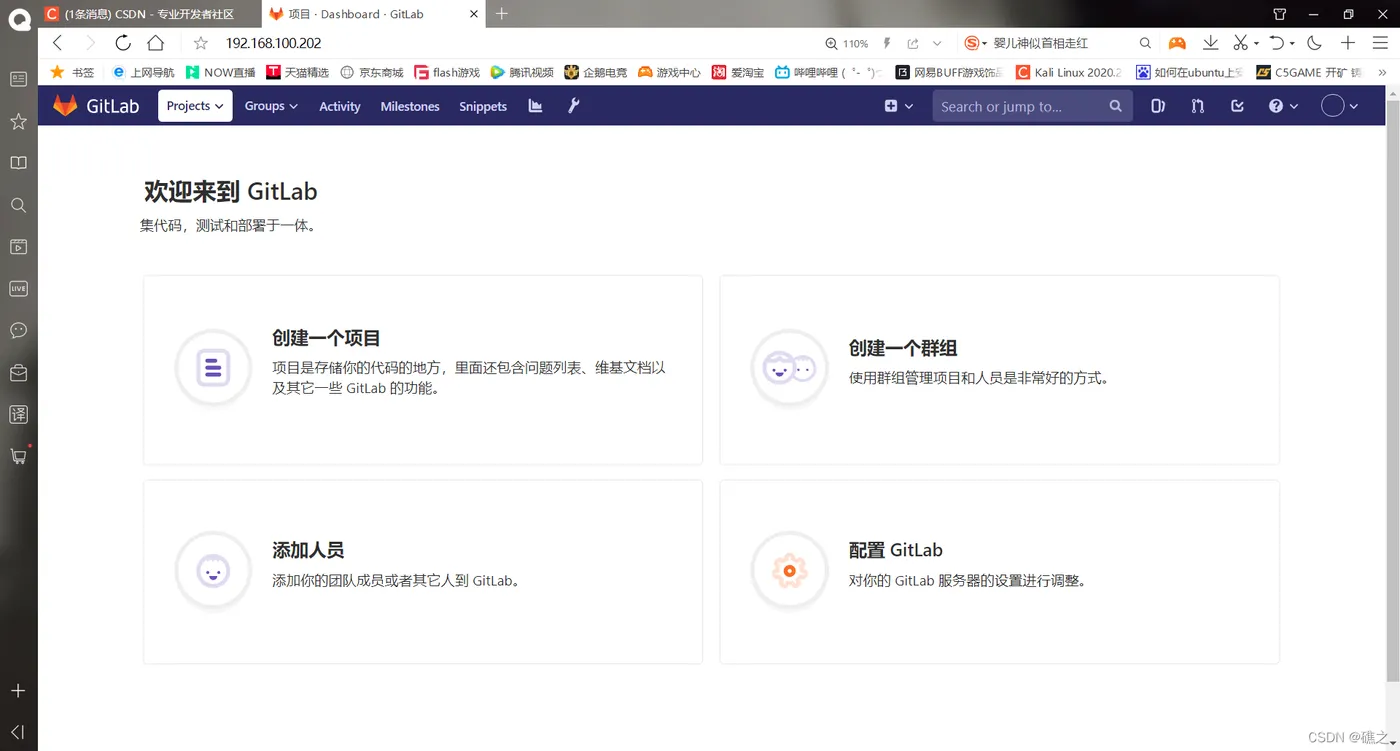The height and width of the screenshot is (751, 1400).
Task: Open Admin Area wrench icon
Action: [574, 106]
